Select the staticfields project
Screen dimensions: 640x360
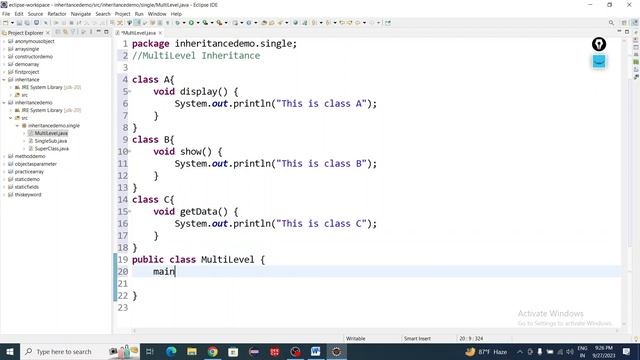pyautogui.click(x=27, y=187)
